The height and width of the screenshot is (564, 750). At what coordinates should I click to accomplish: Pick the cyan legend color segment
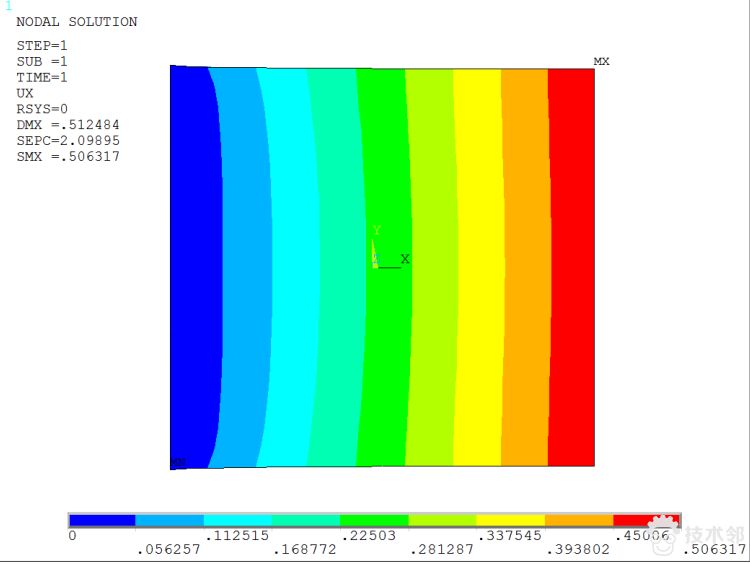tap(238, 520)
